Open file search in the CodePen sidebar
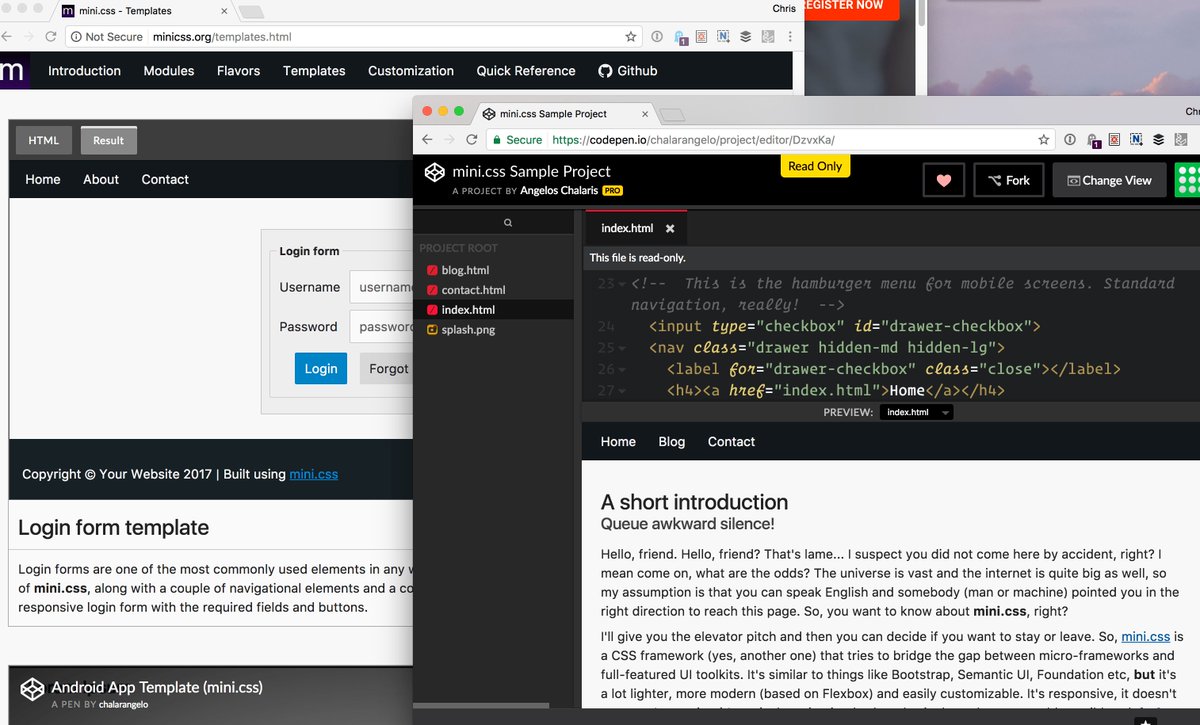This screenshot has width=1200, height=725. (x=508, y=223)
